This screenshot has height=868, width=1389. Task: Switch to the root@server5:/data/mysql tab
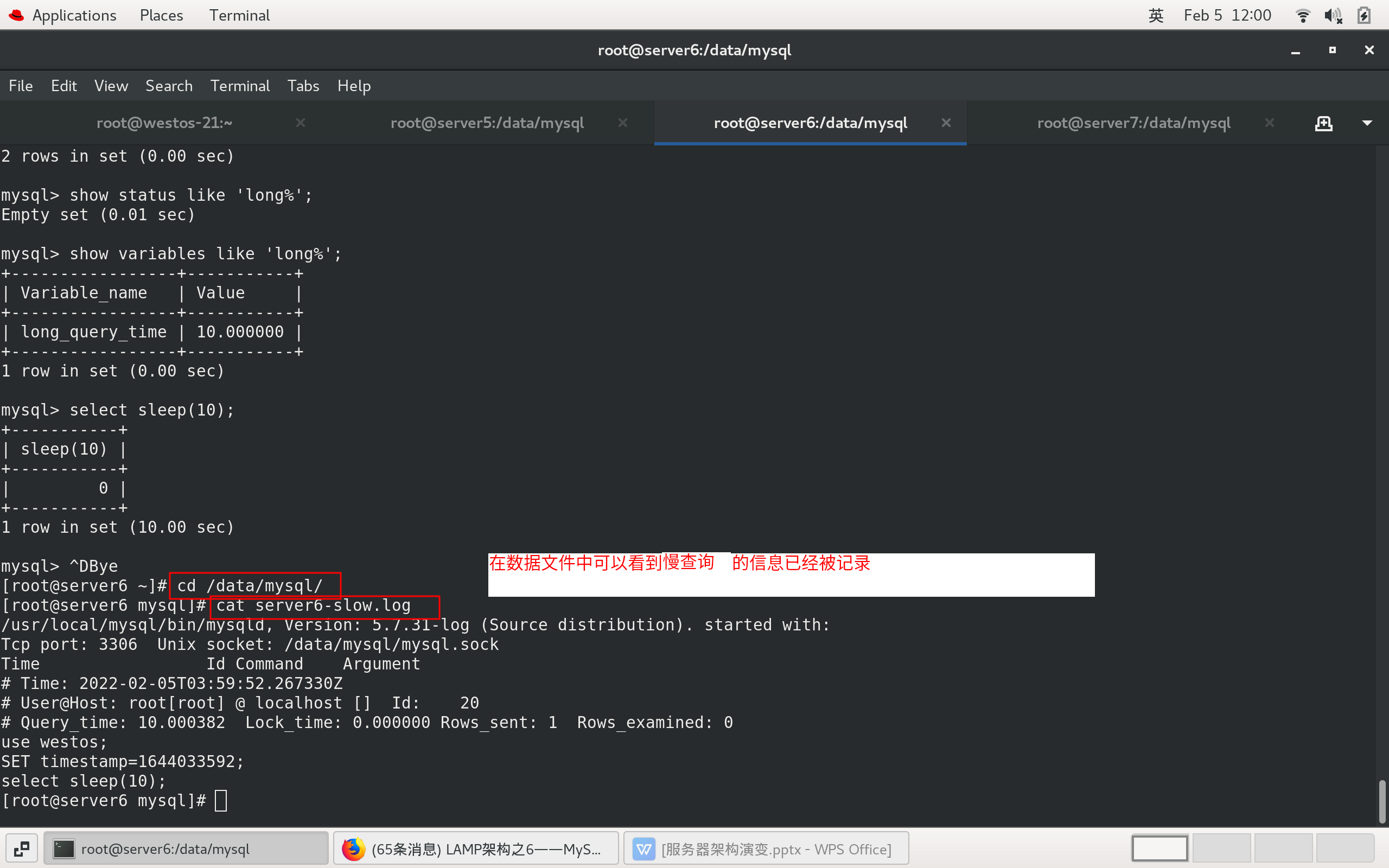(x=487, y=123)
